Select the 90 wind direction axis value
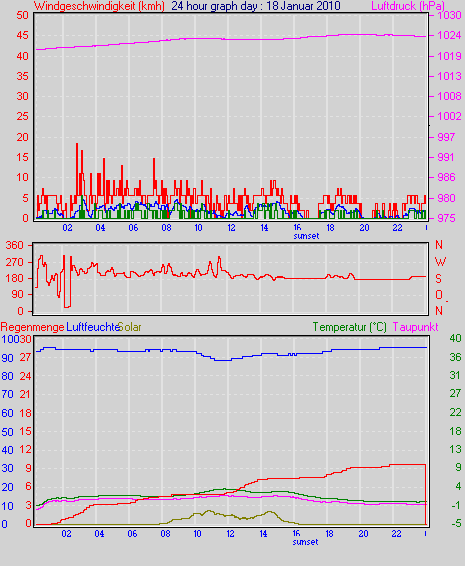This screenshot has height=566, width=465. pyautogui.click(x=17, y=295)
